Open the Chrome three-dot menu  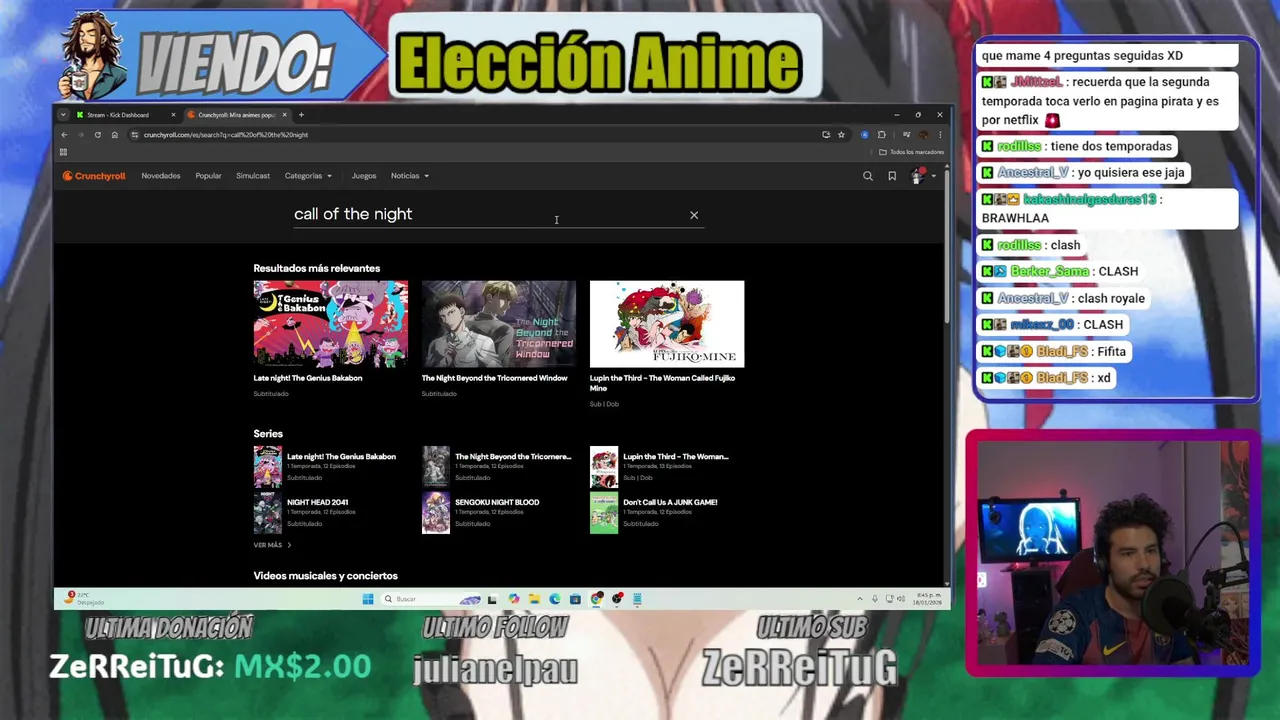click(x=939, y=135)
